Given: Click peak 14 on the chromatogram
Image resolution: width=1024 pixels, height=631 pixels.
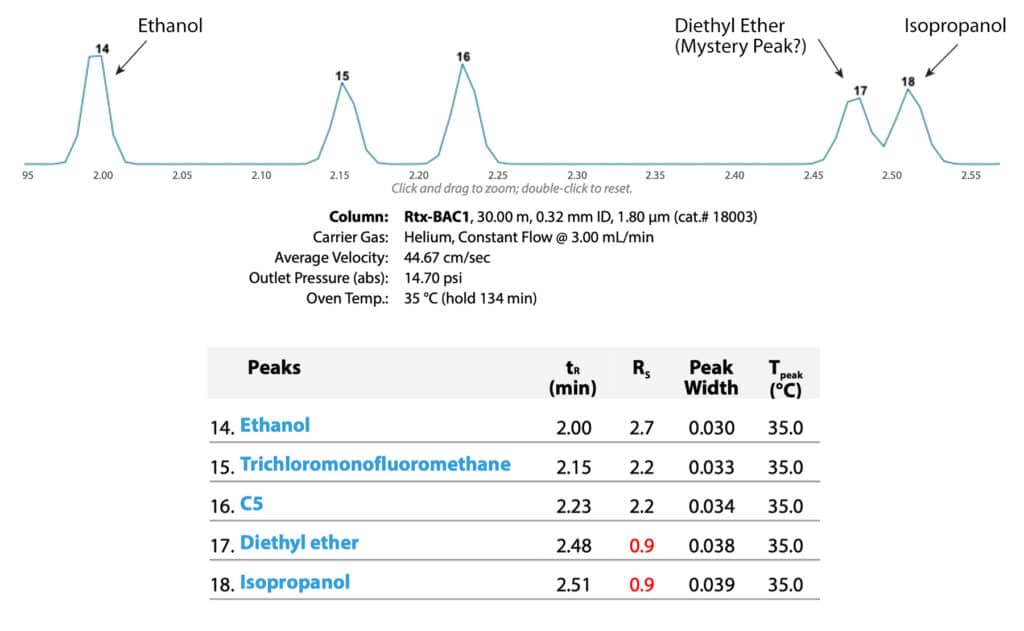Looking at the screenshot, I should (x=96, y=58).
